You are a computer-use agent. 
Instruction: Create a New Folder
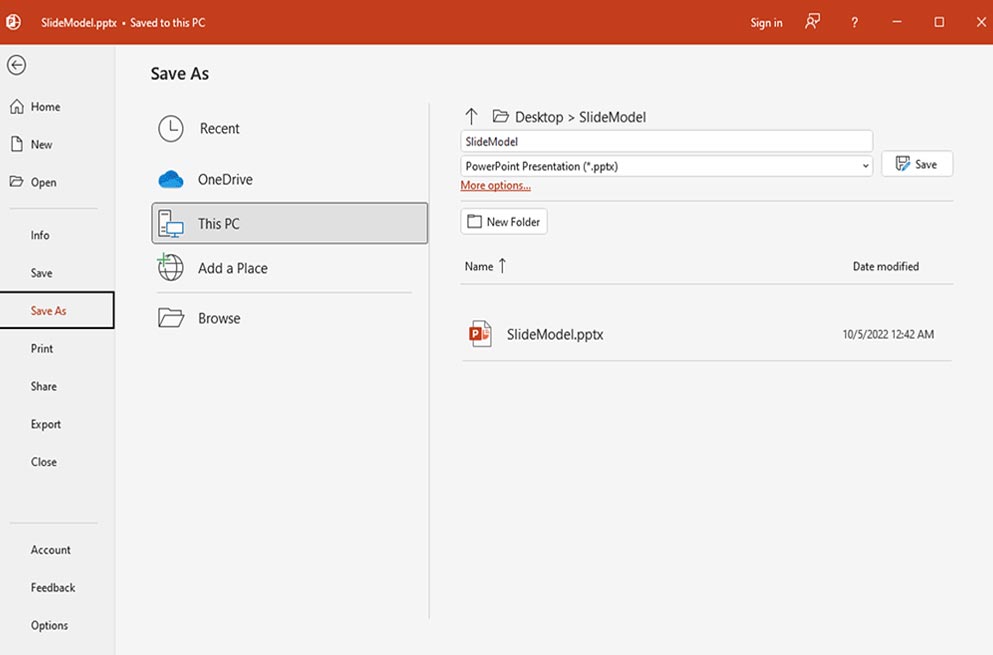504,222
